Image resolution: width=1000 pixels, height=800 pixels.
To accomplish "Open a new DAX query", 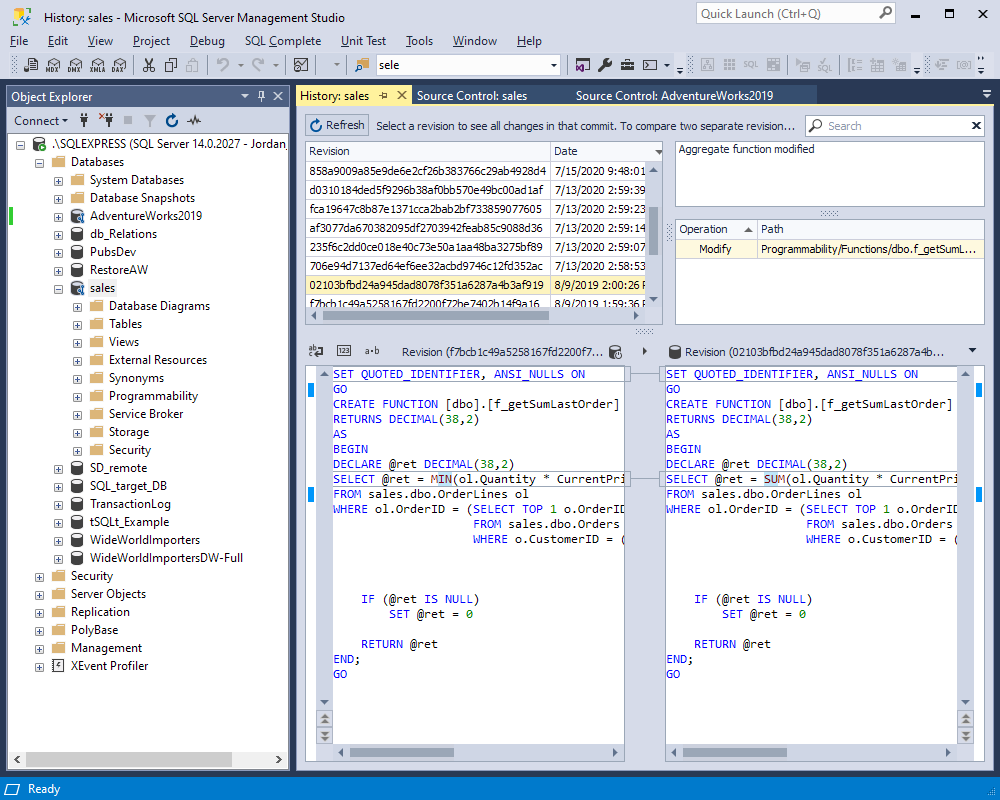I will (119, 65).
